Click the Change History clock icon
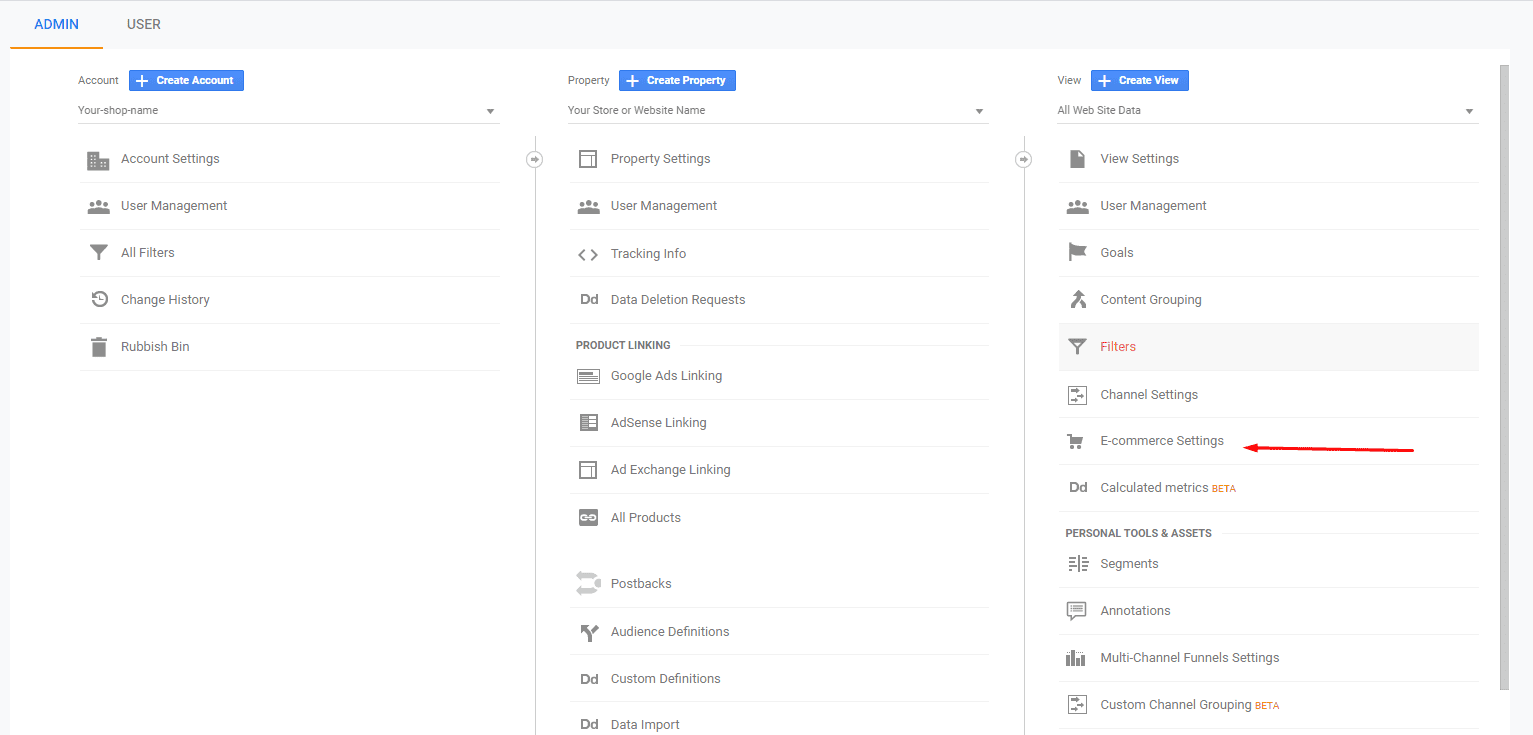 (98, 300)
